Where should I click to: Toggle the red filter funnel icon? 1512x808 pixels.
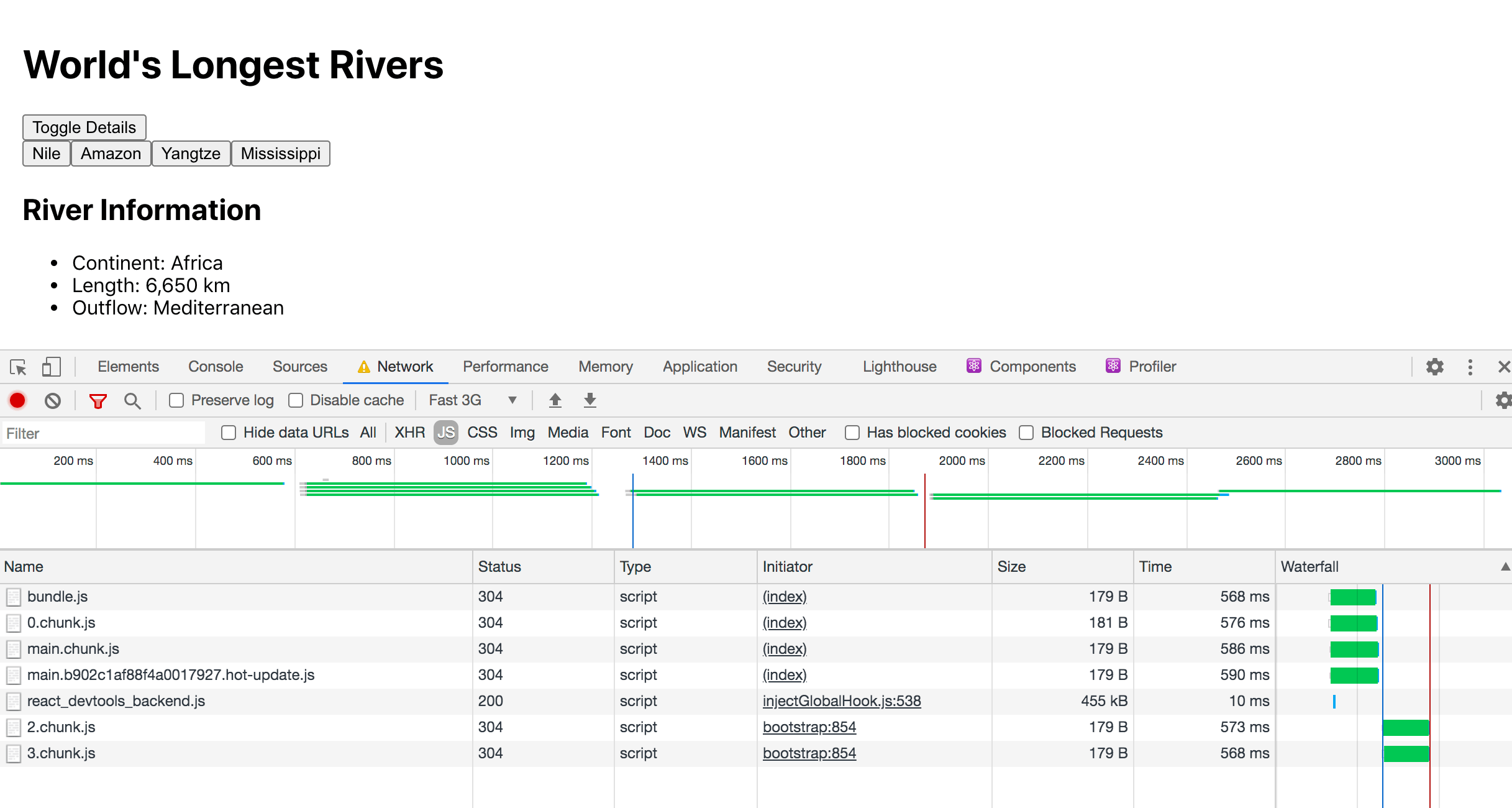point(98,401)
